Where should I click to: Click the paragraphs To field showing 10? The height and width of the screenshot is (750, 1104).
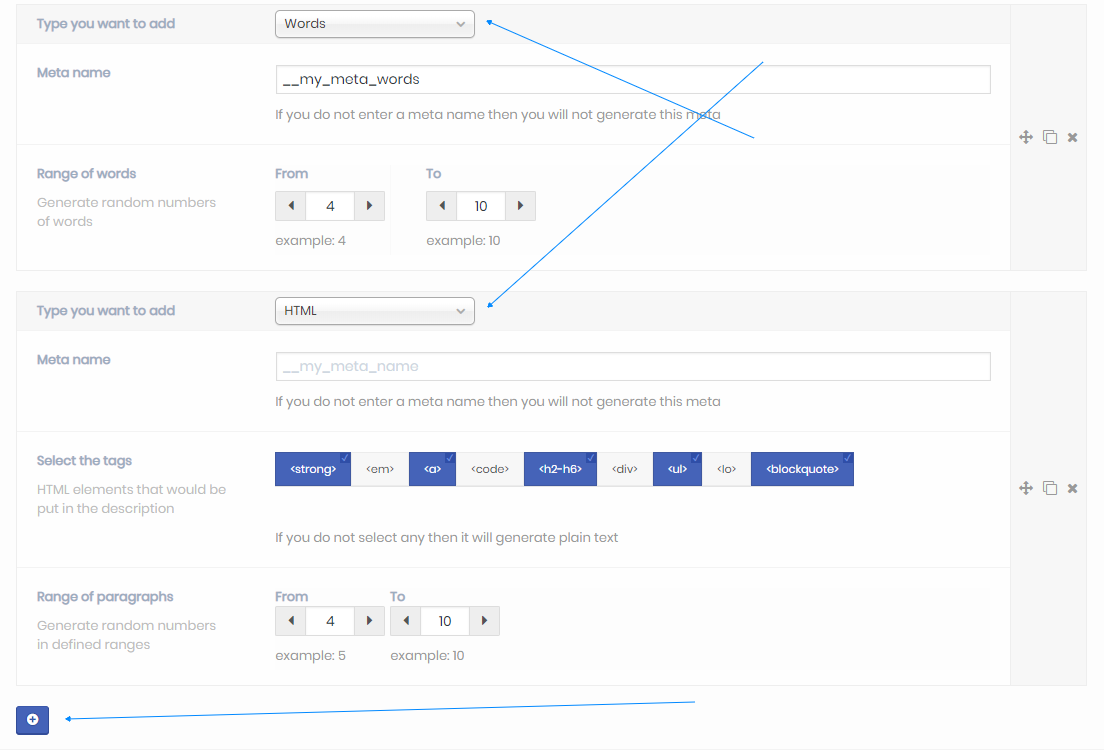pyautogui.click(x=445, y=621)
